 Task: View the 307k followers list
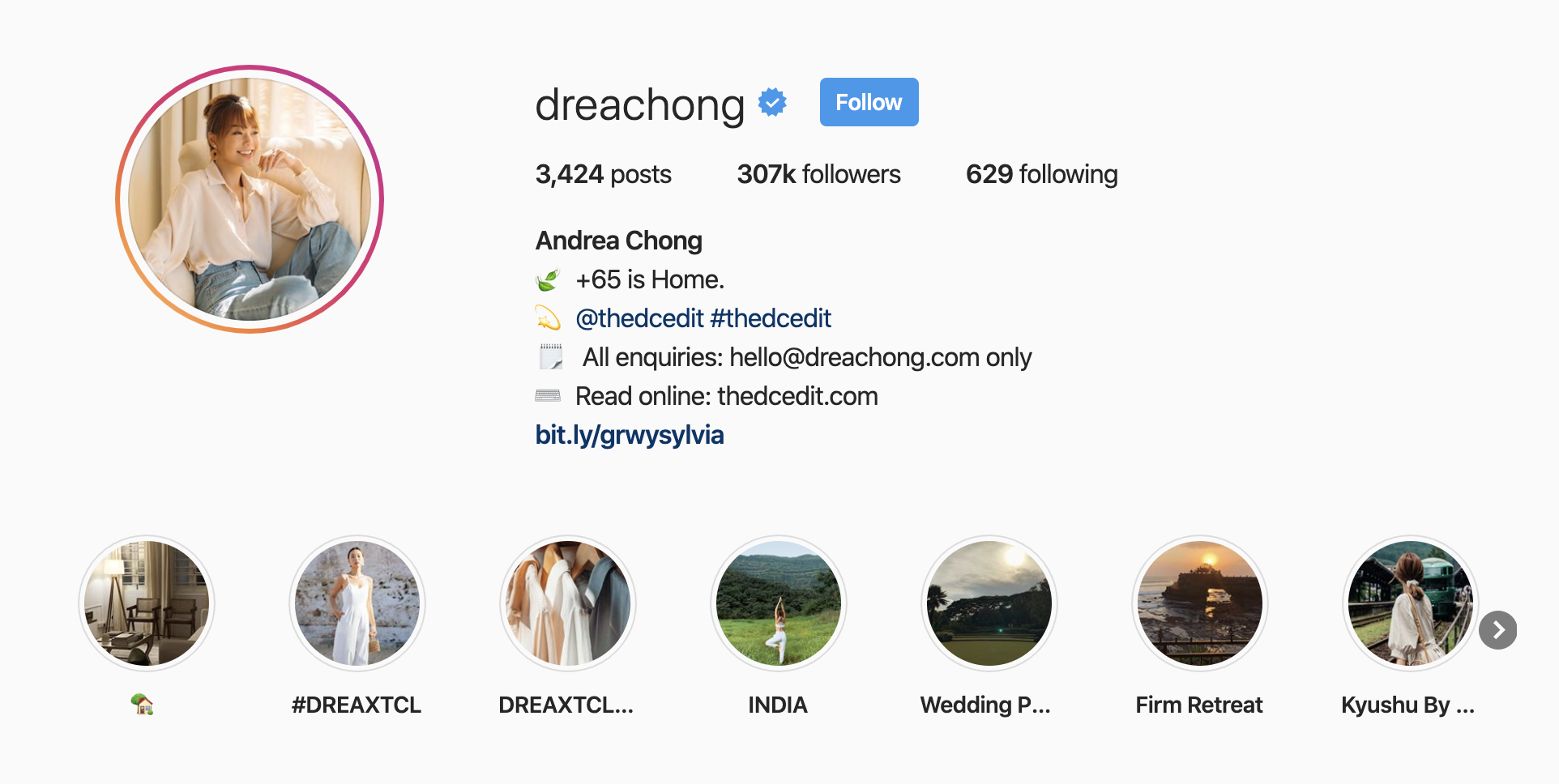tap(818, 174)
